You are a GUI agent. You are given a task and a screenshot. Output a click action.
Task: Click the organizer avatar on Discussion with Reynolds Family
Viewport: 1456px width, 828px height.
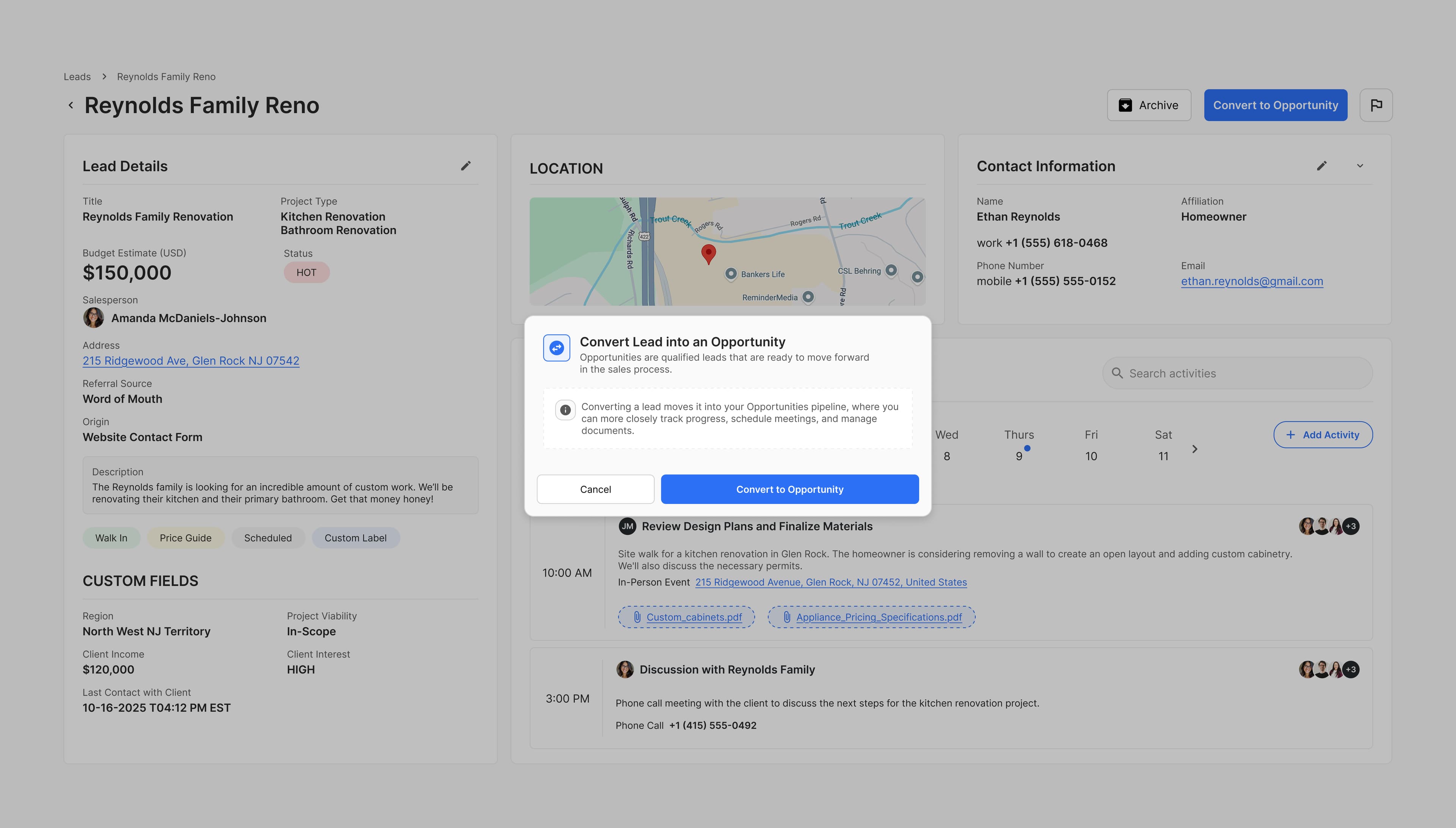click(x=625, y=669)
